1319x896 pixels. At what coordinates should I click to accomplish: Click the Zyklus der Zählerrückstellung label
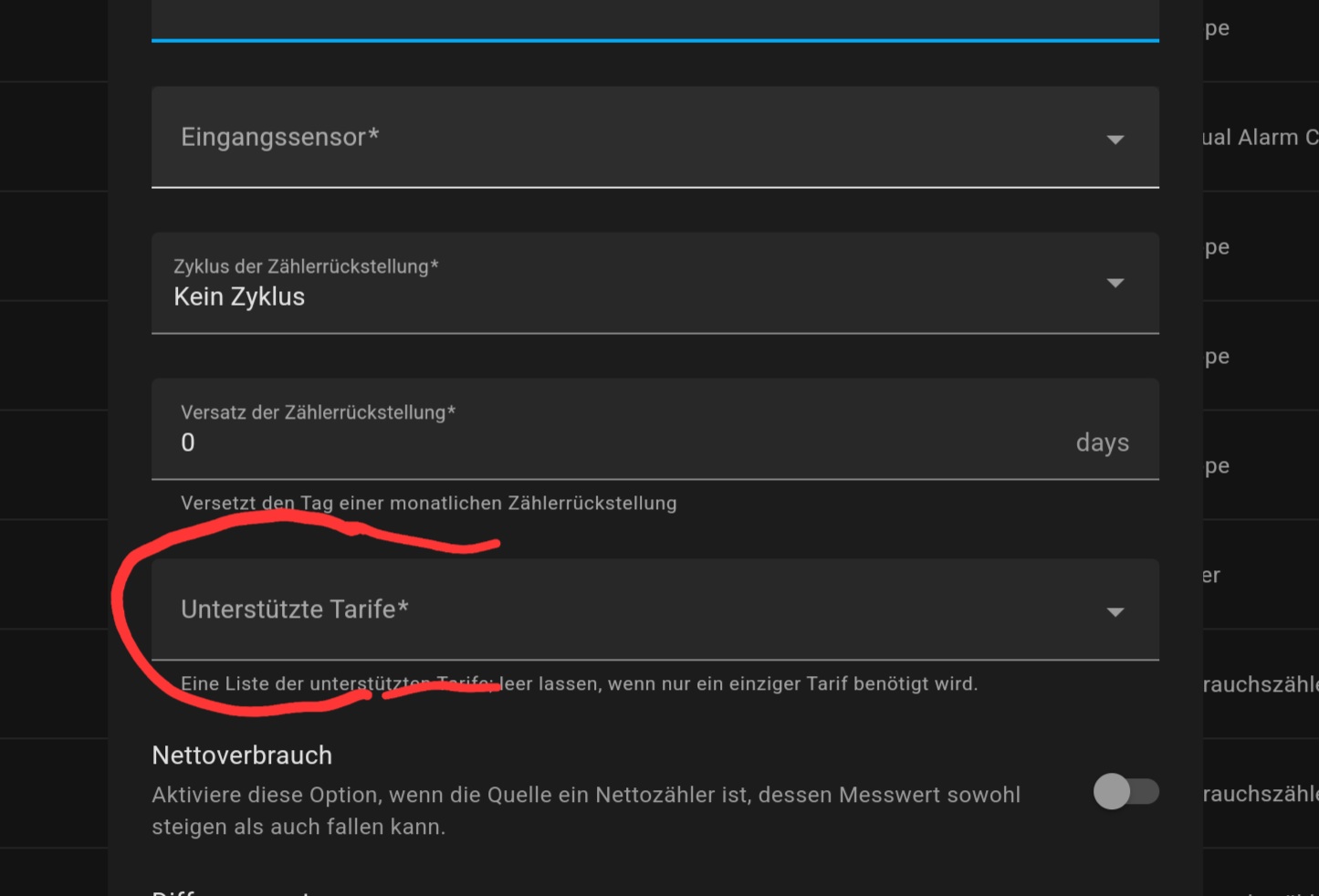(x=306, y=266)
